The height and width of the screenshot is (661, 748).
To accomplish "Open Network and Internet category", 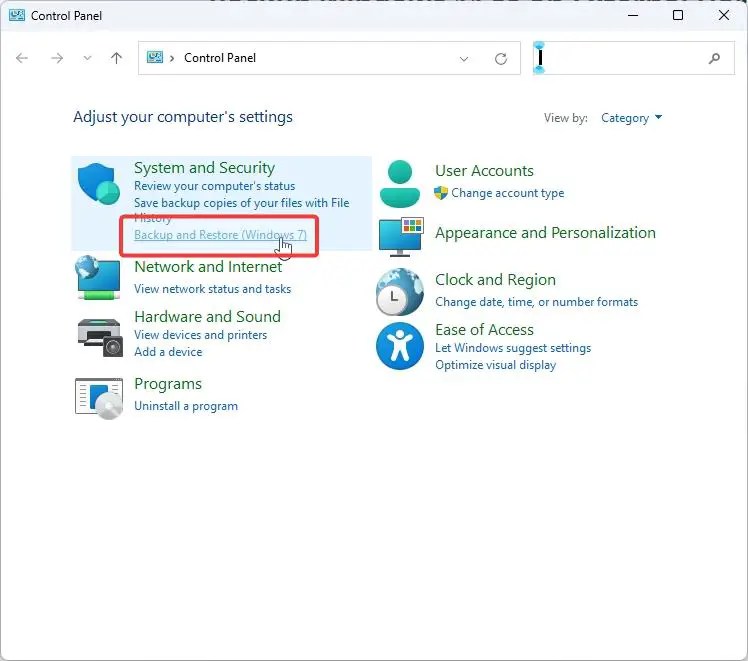I will click(x=208, y=267).
